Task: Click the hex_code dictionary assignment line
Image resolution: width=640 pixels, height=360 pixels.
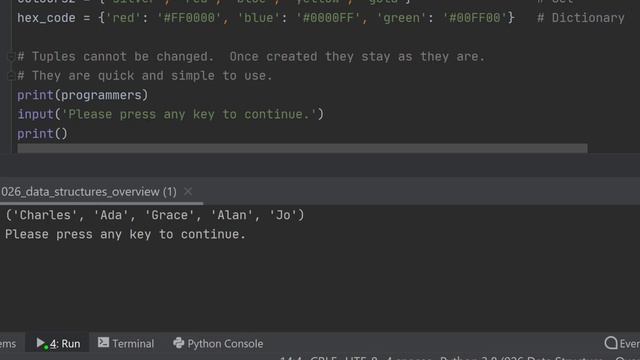Action: point(266,18)
